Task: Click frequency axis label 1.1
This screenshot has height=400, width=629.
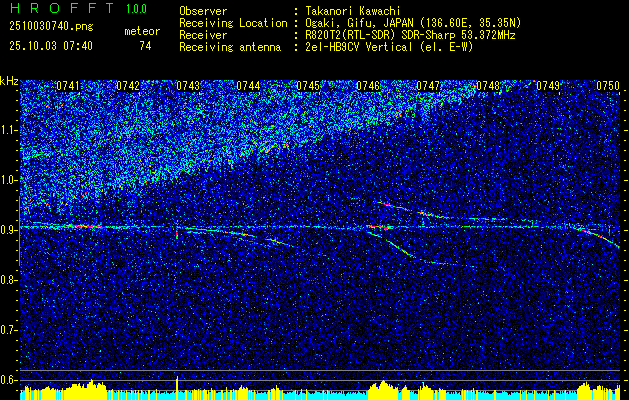Action: pyautogui.click(x=9, y=130)
